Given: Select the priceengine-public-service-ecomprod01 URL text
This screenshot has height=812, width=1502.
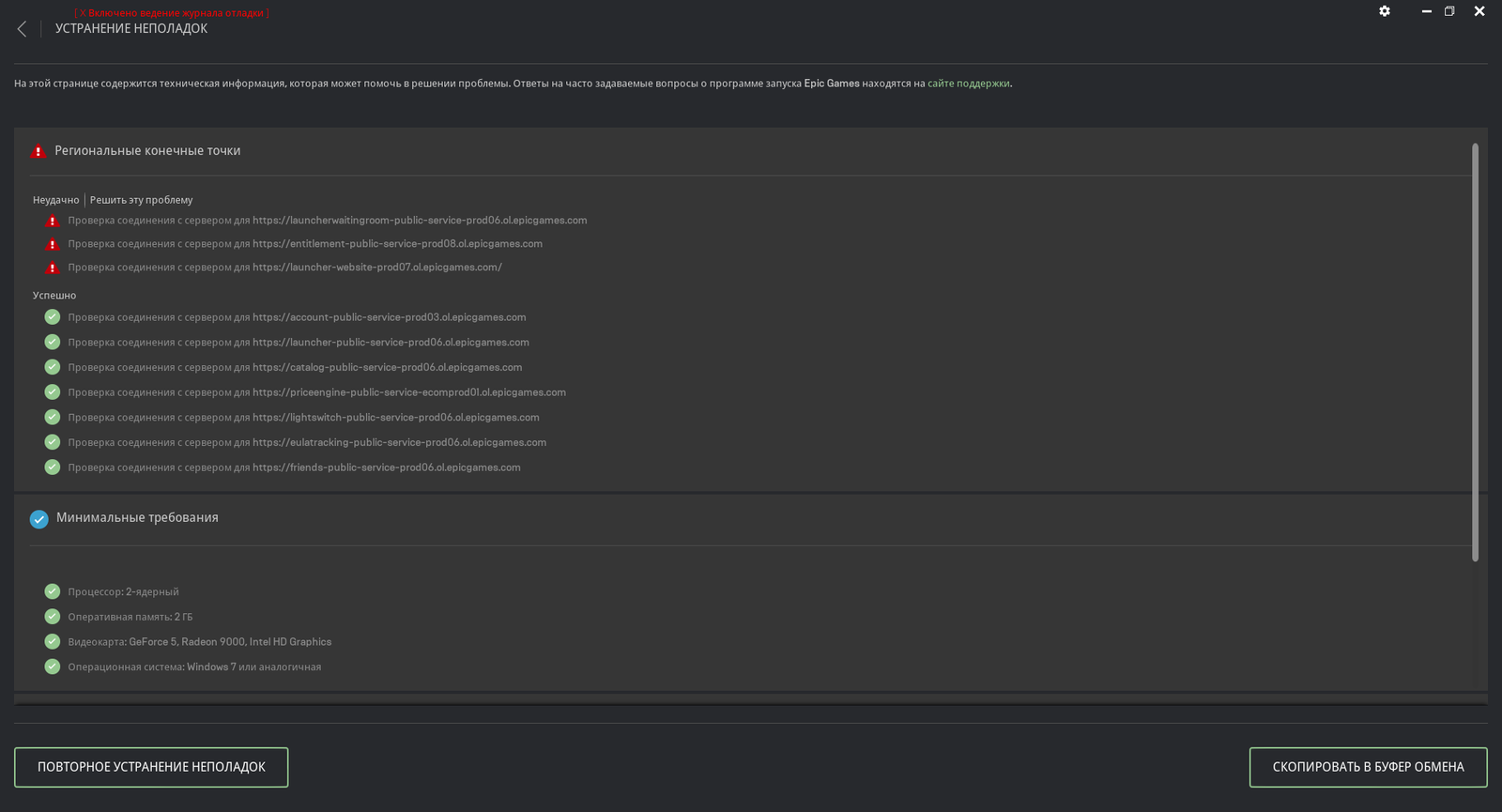Looking at the screenshot, I should click(x=409, y=392).
